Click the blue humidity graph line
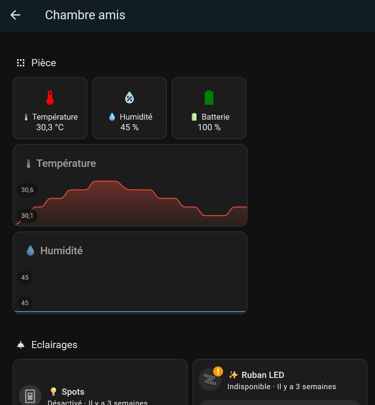 pyautogui.click(x=130, y=312)
